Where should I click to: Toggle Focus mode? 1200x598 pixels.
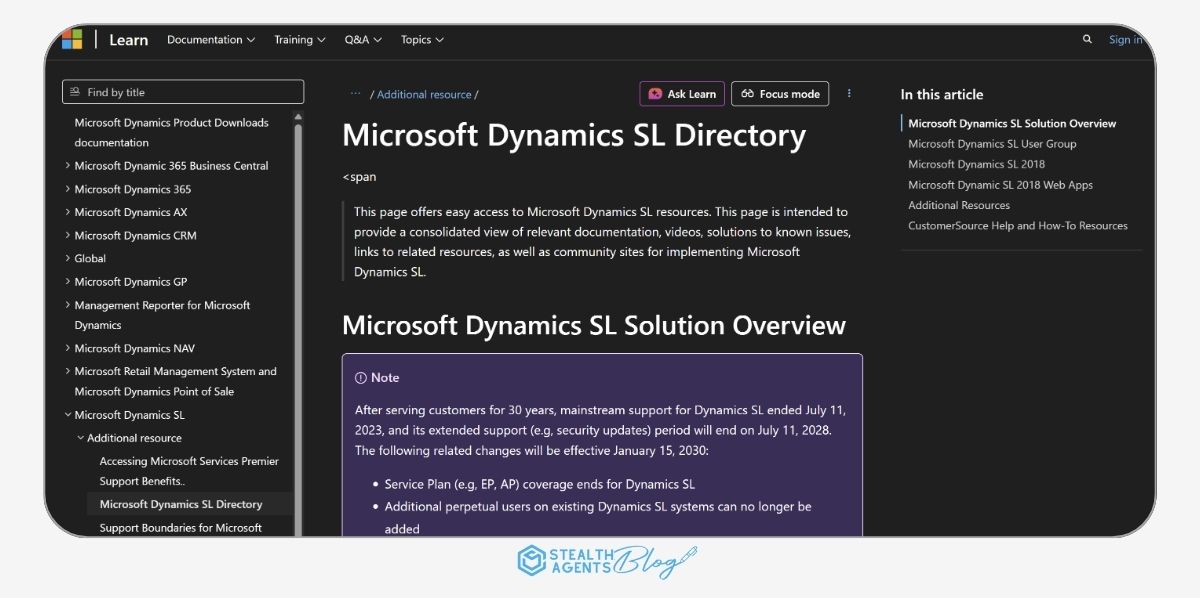click(x=780, y=93)
